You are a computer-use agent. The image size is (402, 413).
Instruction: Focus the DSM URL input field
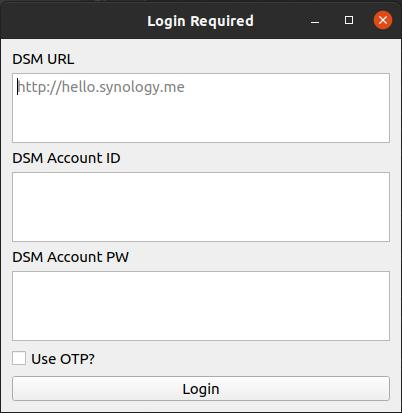(x=201, y=108)
